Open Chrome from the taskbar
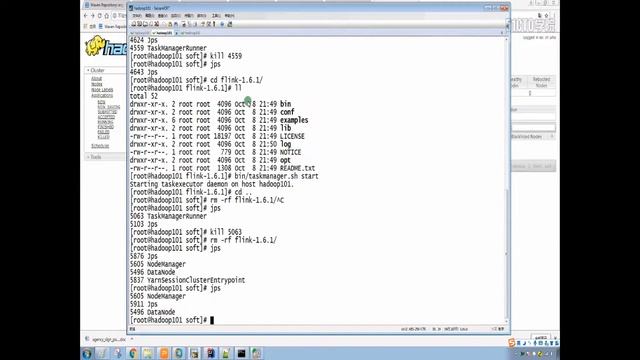Screen dimensions: 640x360 pos(133,353)
